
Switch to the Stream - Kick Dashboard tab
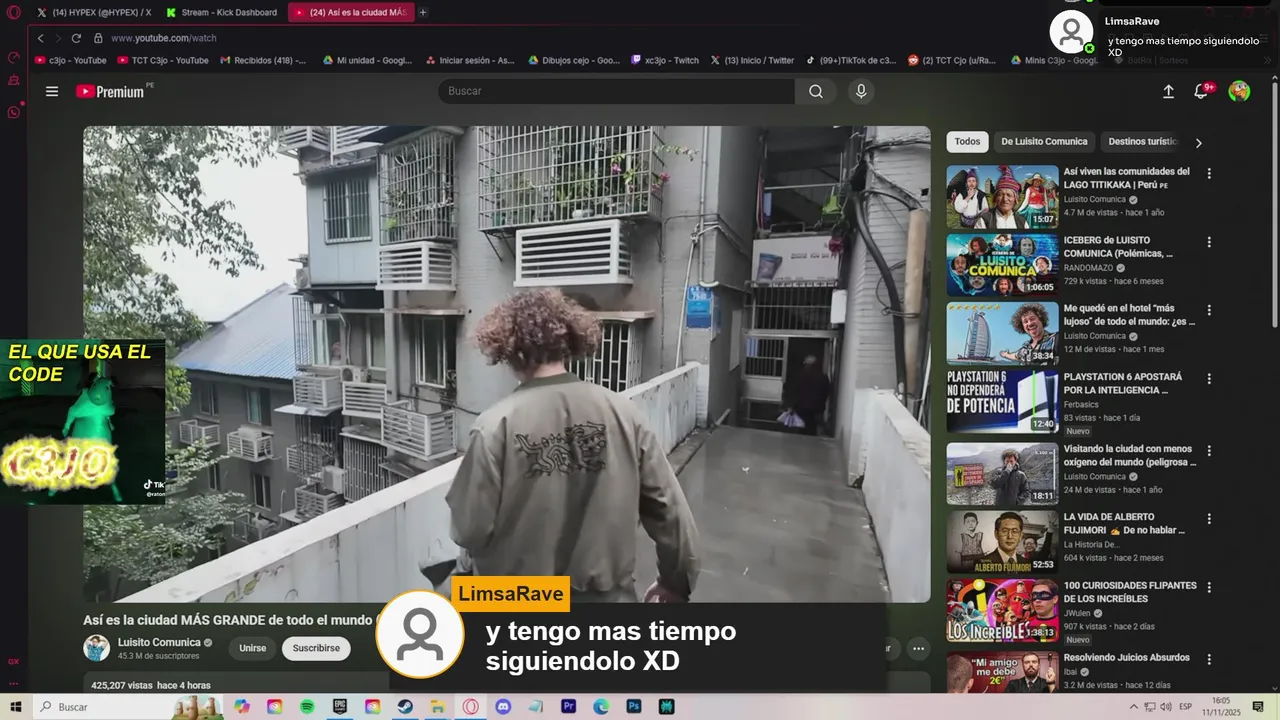click(222, 12)
